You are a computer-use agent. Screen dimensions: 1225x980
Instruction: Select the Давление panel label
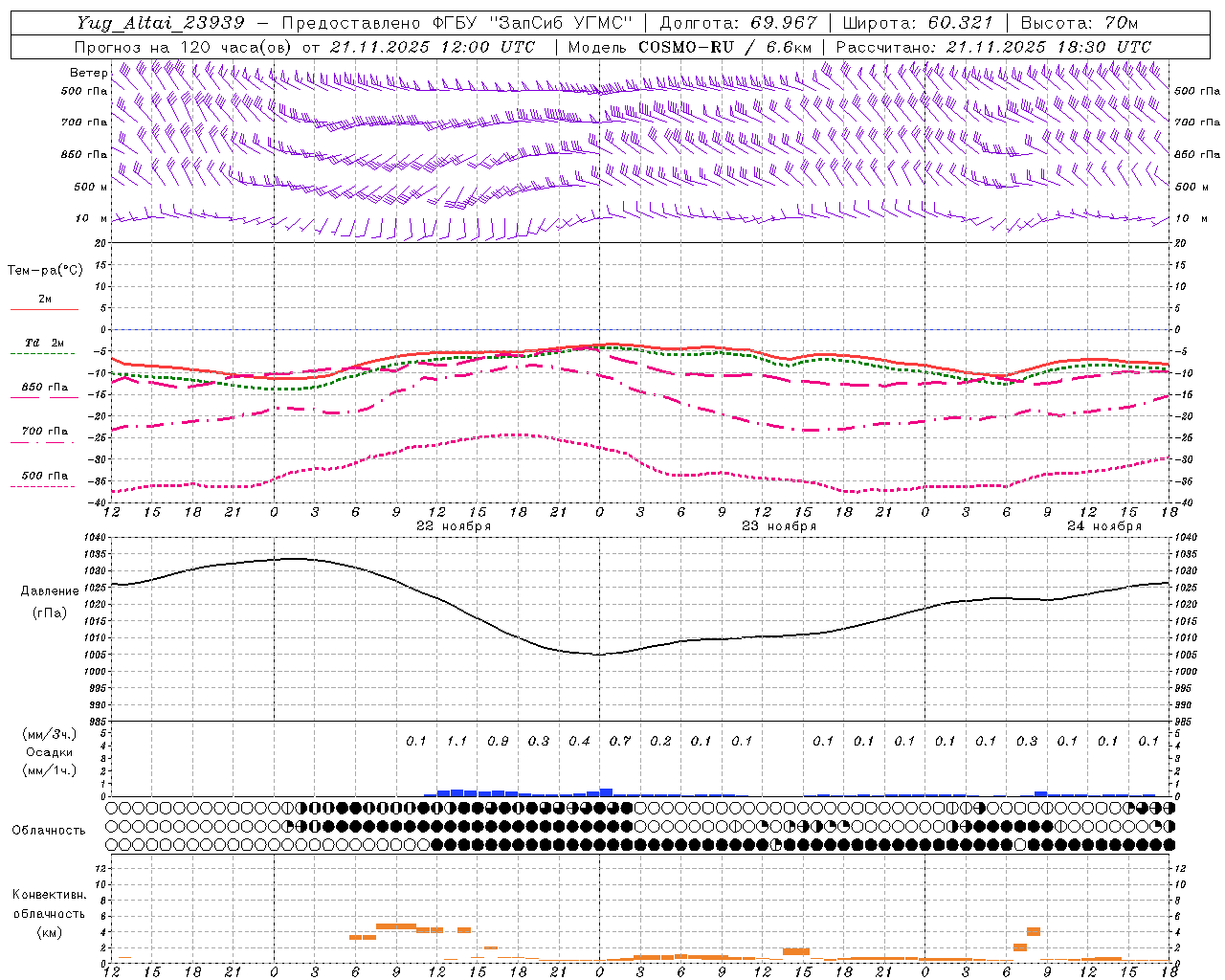click(x=50, y=591)
